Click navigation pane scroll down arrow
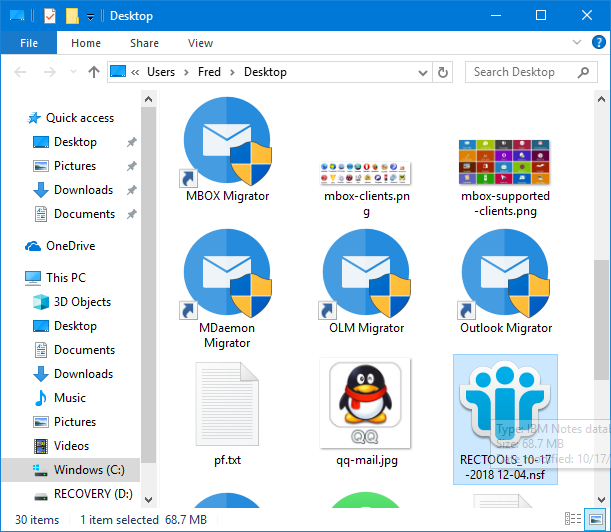The width and height of the screenshot is (611, 532). click(148, 499)
